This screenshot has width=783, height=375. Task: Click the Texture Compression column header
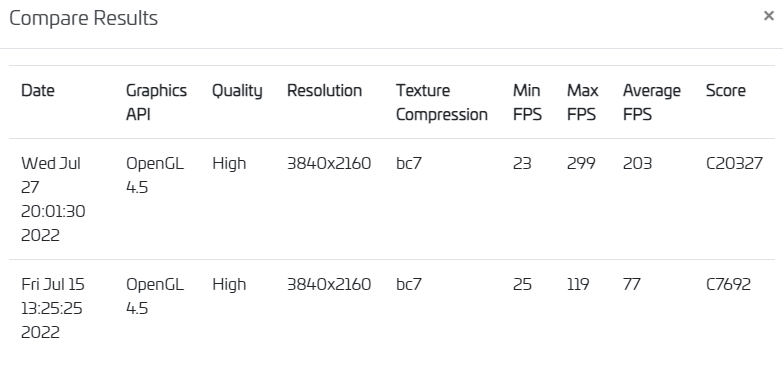tap(442, 102)
